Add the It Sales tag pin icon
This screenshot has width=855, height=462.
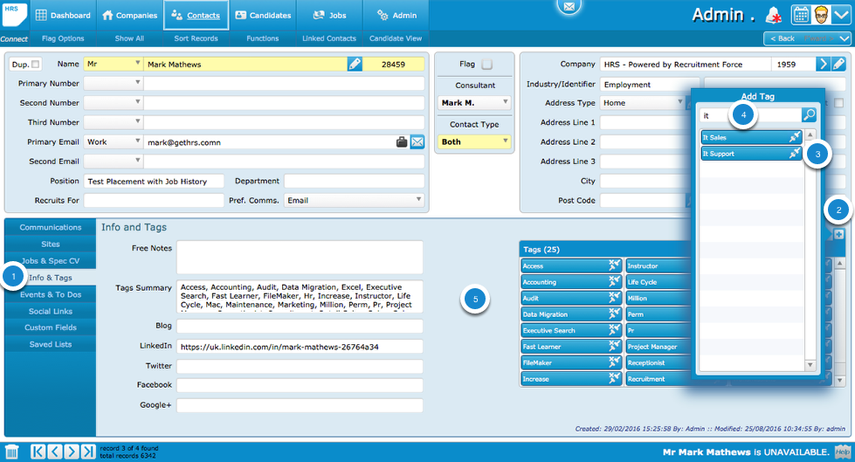[x=794, y=137]
